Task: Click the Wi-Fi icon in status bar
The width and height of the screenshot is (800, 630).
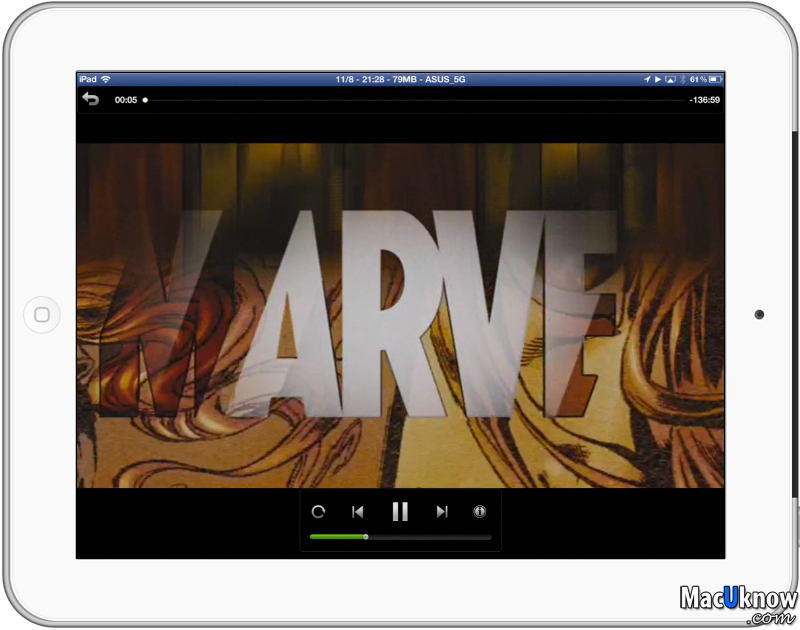Action: click(x=106, y=79)
